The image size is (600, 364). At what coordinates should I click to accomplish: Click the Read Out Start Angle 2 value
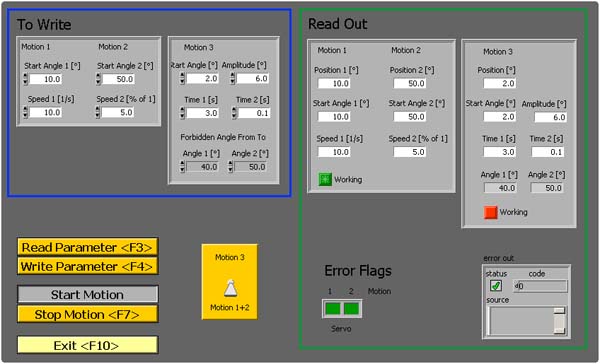coord(409,117)
